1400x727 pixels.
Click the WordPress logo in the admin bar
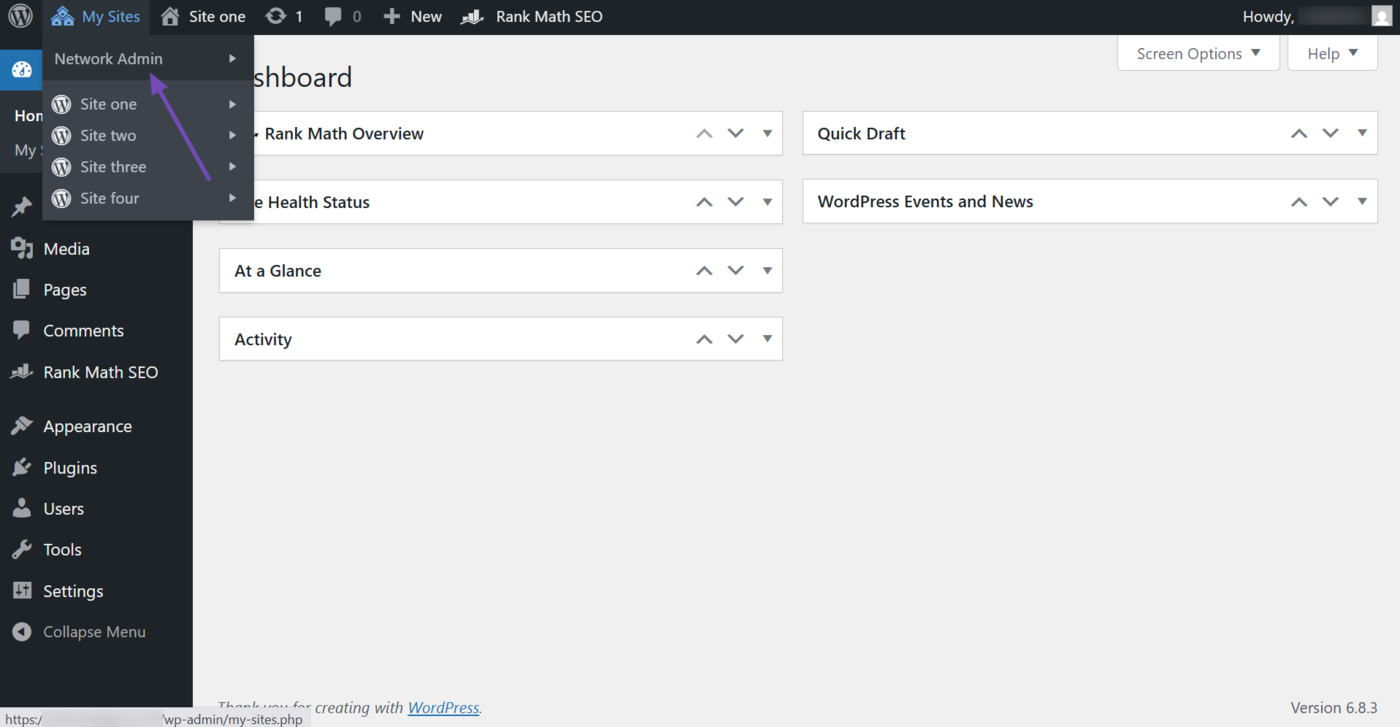tap(20, 16)
